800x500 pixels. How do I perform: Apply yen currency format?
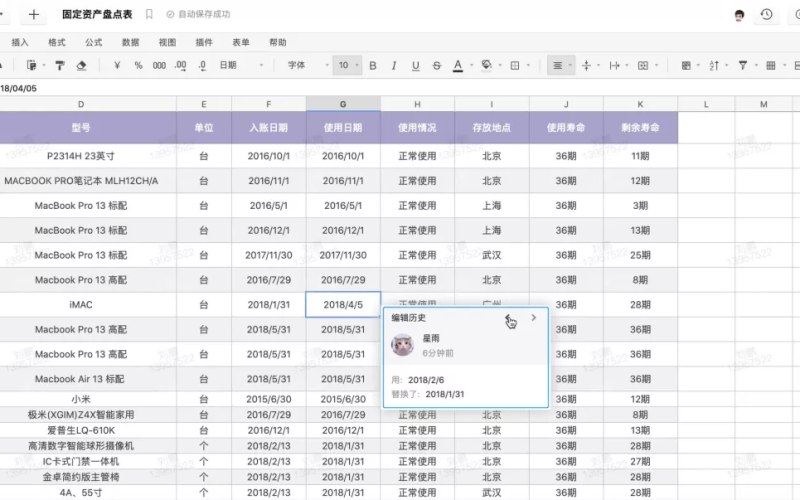pos(117,65)
